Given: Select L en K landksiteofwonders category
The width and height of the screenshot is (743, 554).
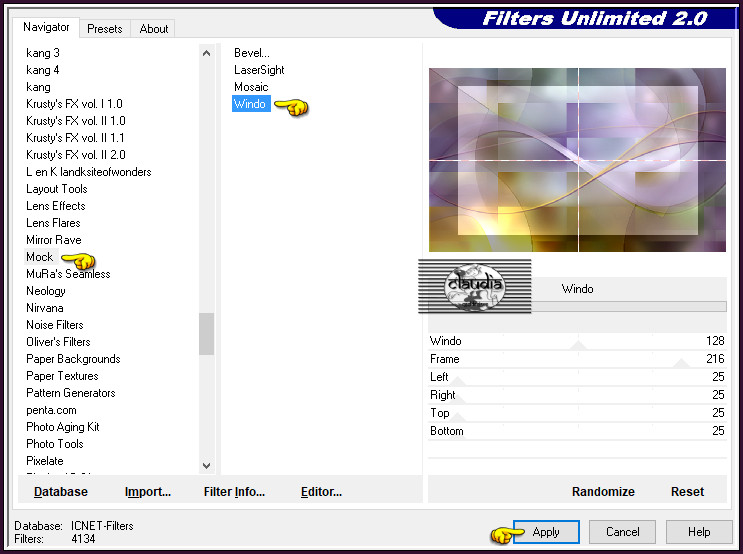Looking at the screenshot, I should 89,172.
